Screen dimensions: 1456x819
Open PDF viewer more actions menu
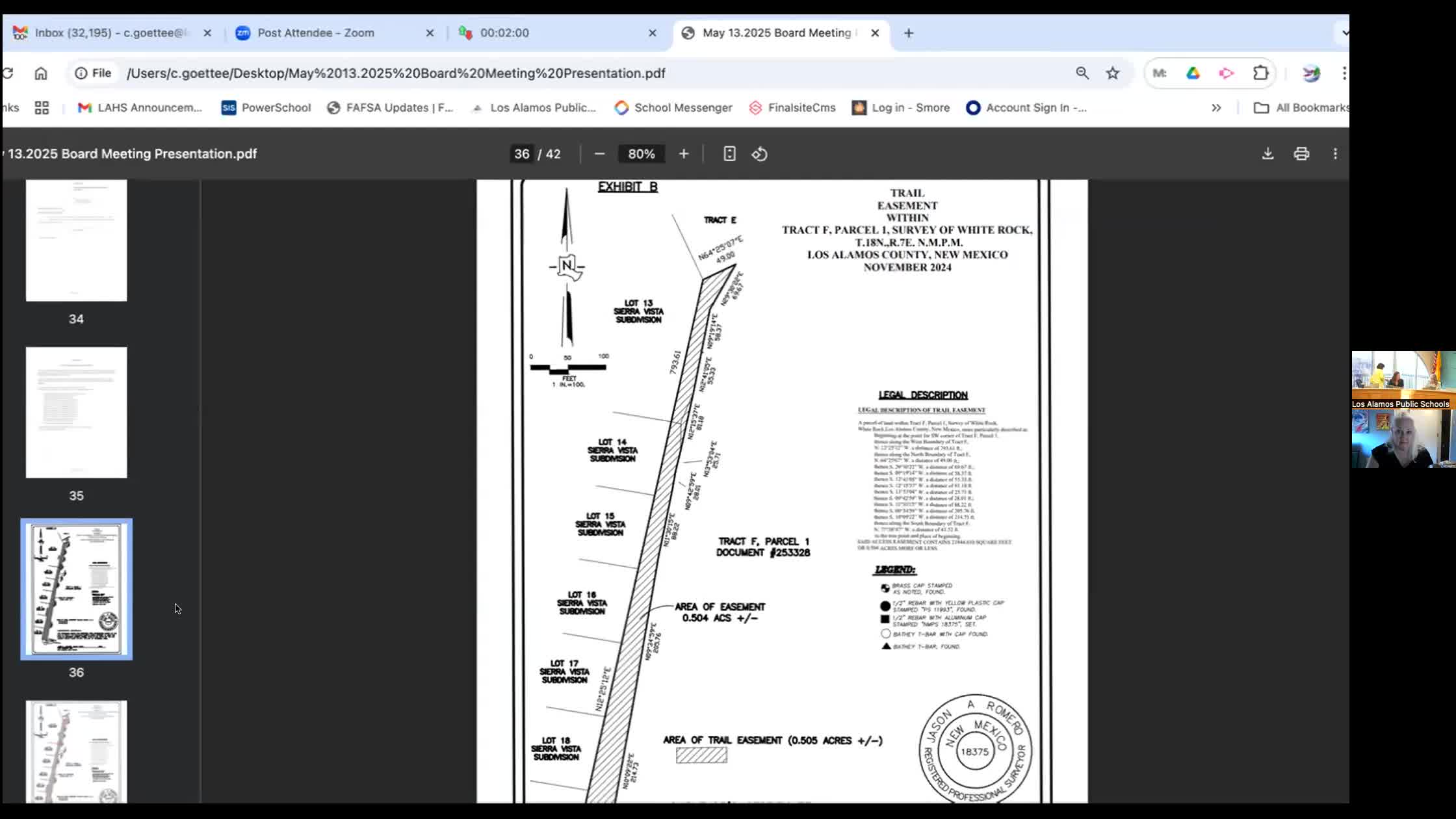[1335, 154]
